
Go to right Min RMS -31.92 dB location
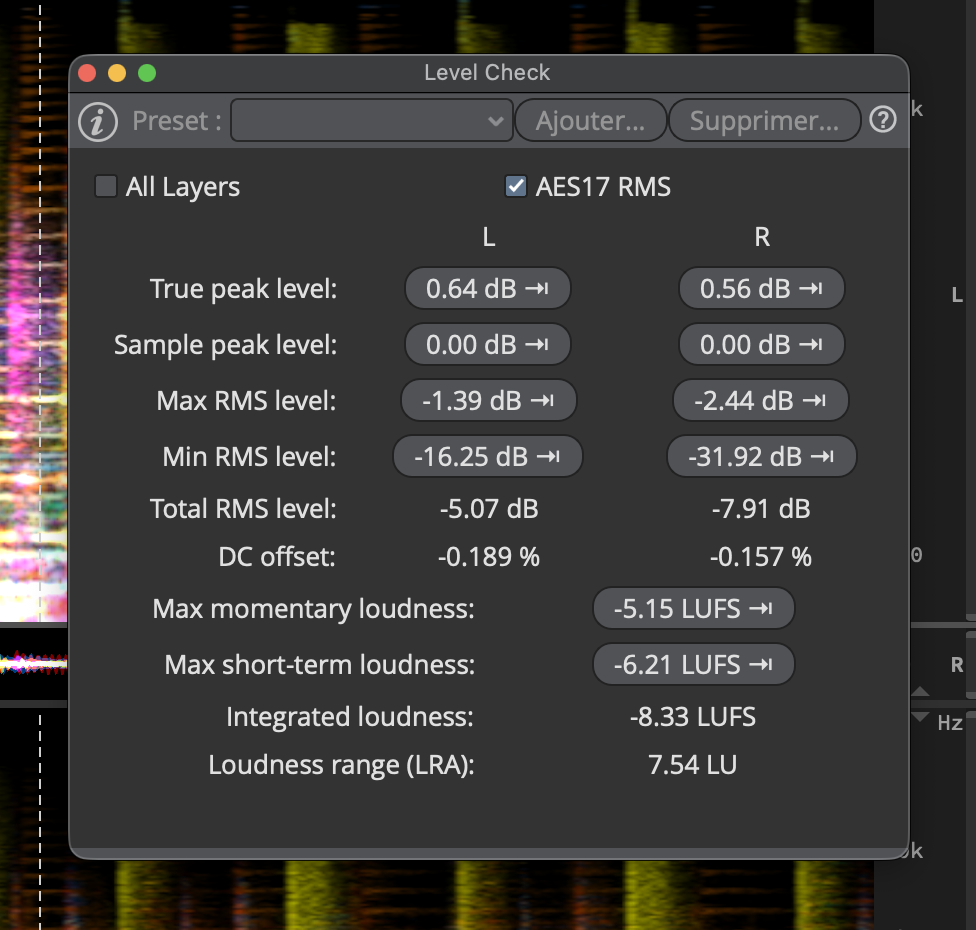click(x=761, y=456)
